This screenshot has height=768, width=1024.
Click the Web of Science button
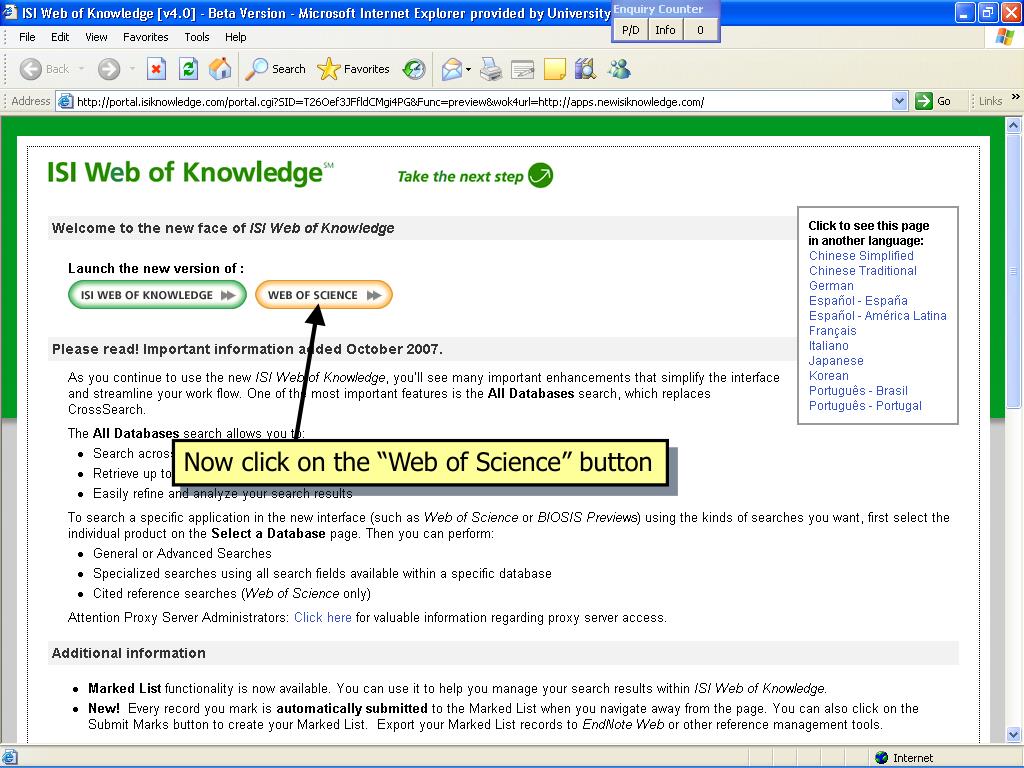(323, 295)
